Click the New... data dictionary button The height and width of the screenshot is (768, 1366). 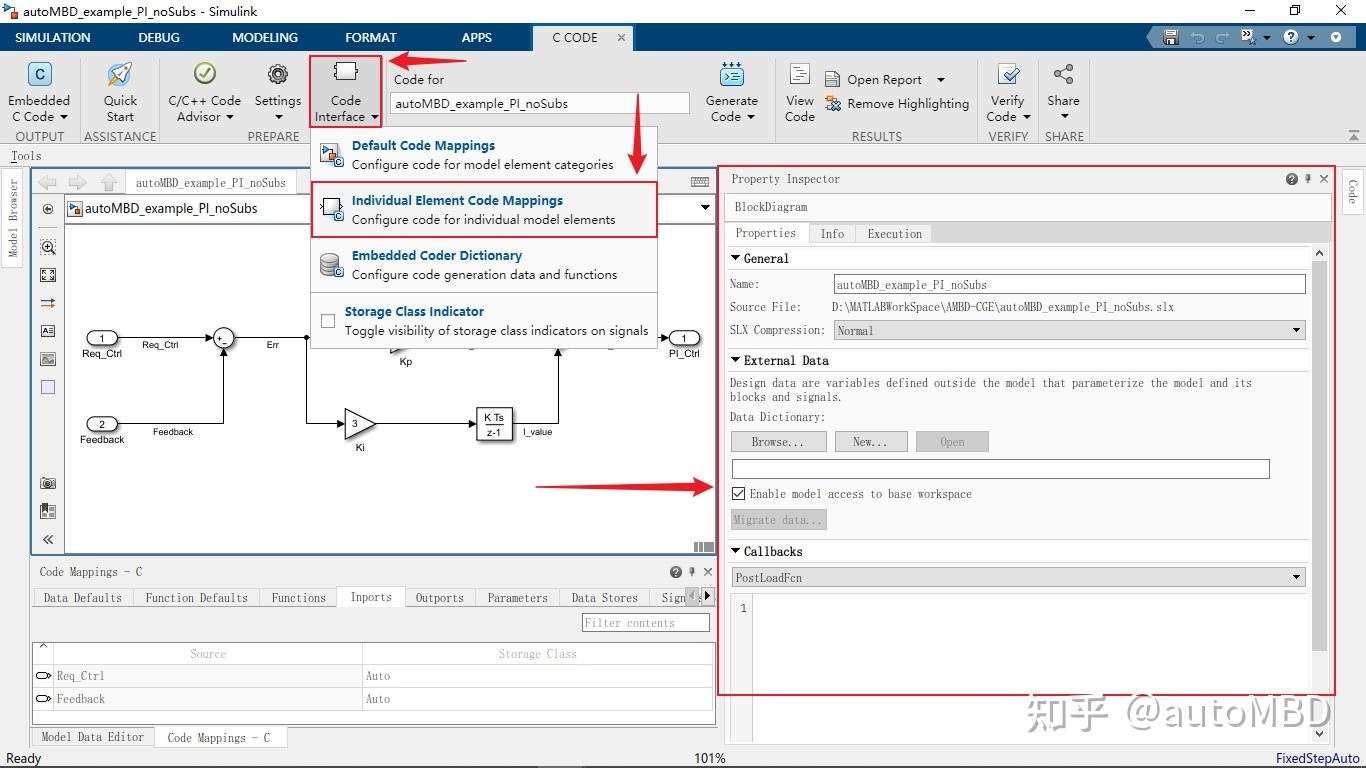[x=871, y=442]
